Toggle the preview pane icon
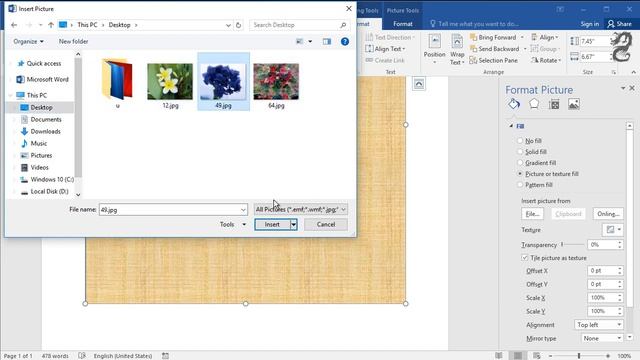This screenshot has height=360, width=640. [x=327, y=41]
